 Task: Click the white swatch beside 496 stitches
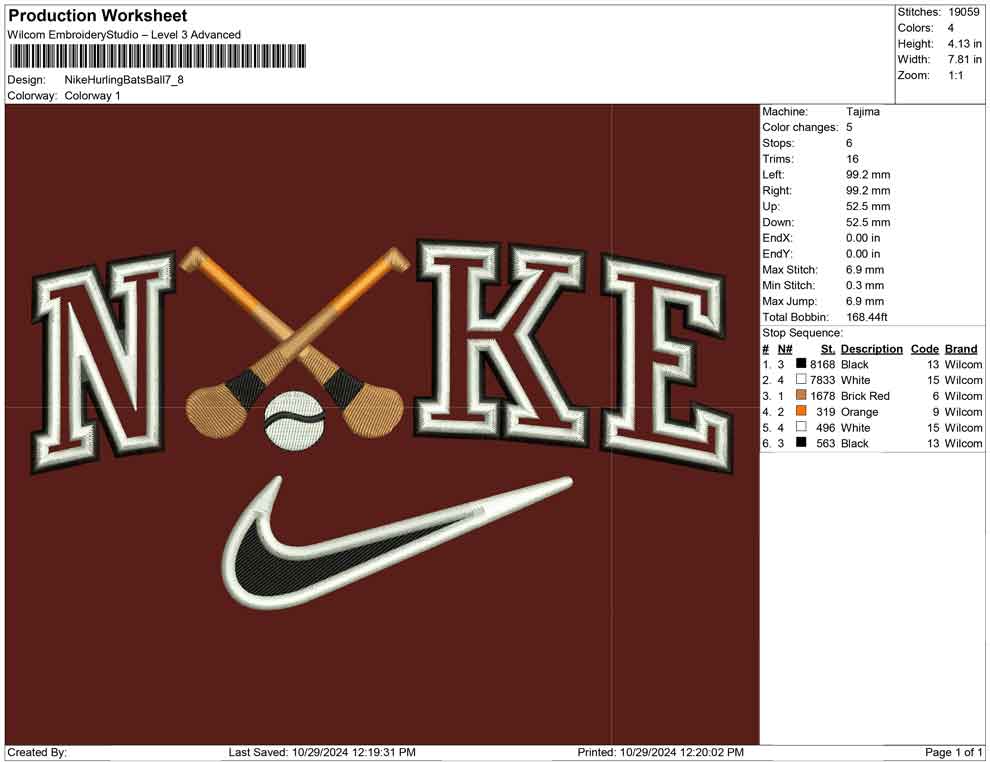[x=801, y=427]
